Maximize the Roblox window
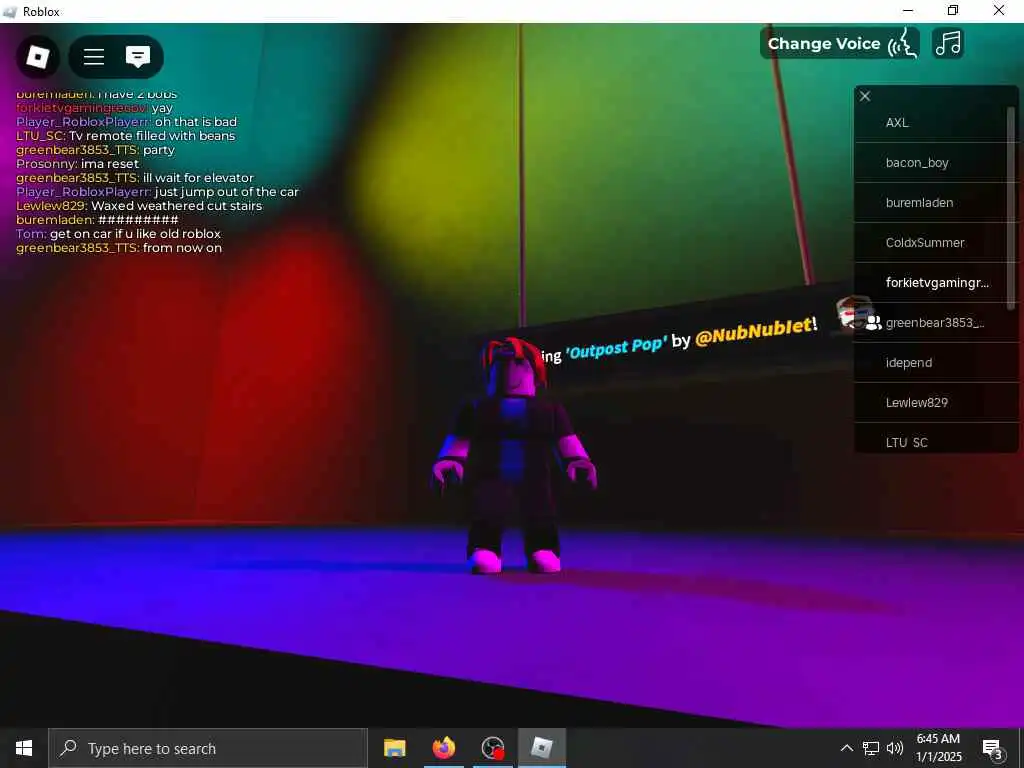1024x768 pixels. coord(953,10)
